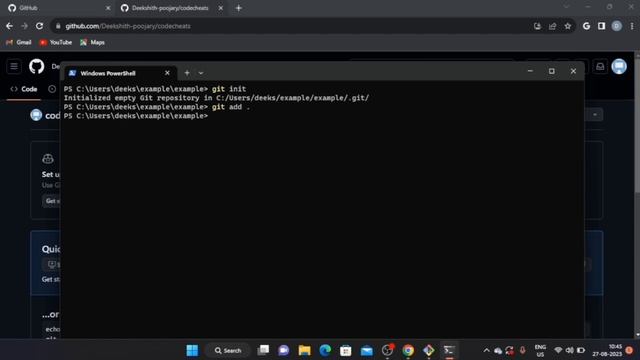Close the codecheats browser tab
Viewport: 640px width, 360px height.
(221, 8)
